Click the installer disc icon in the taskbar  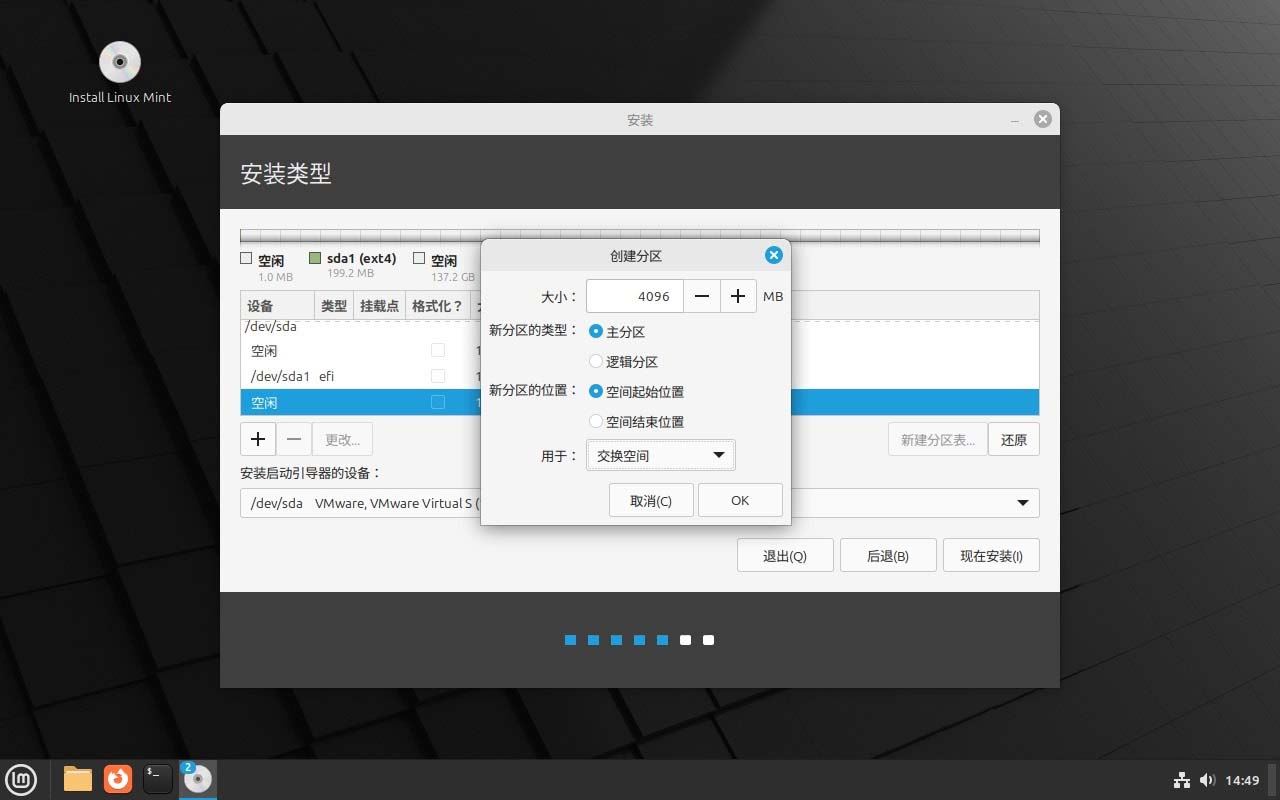click(197, 779)
